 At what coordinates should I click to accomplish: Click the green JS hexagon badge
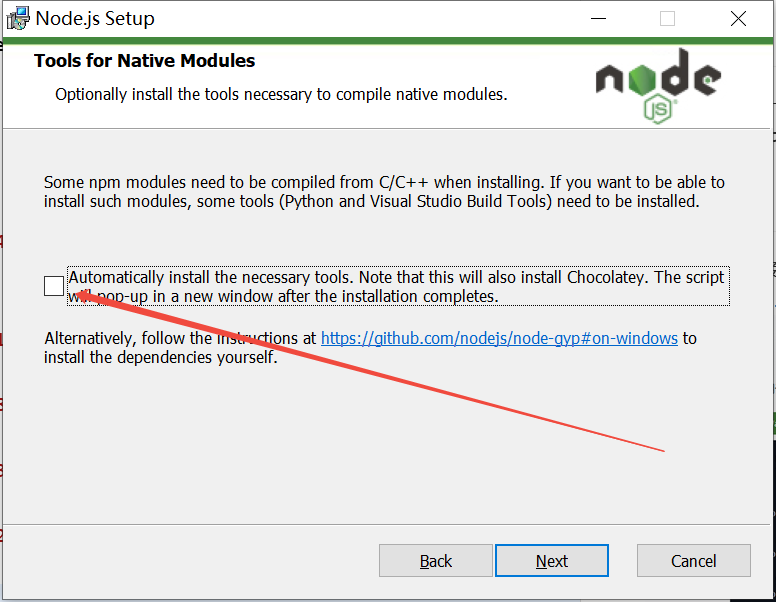click(657, 109)
